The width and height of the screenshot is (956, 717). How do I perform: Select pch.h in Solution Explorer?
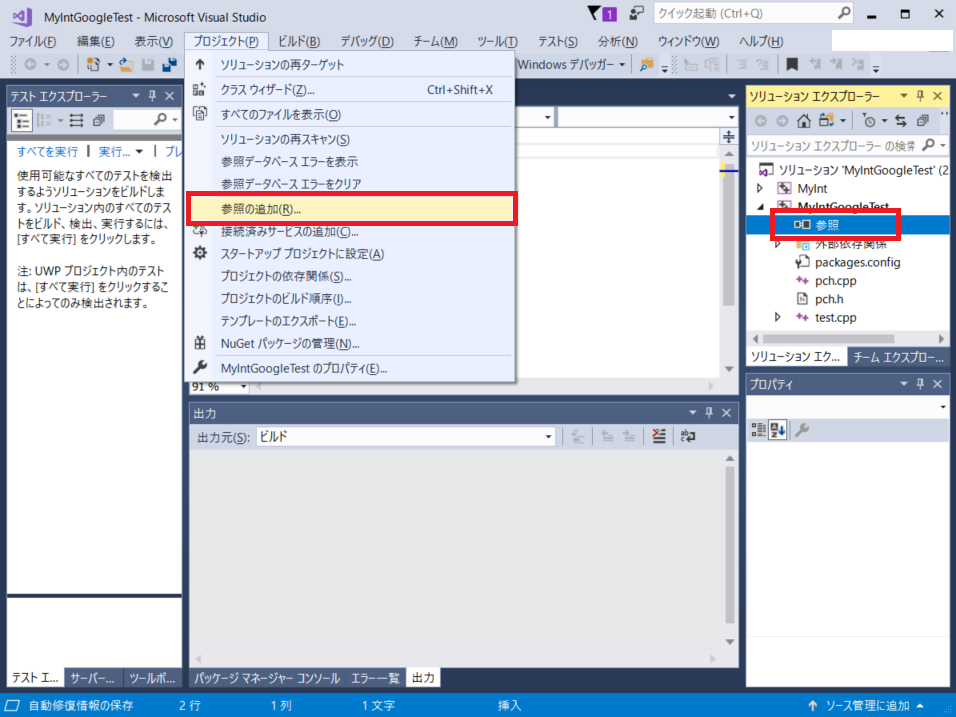click(829, 299)
